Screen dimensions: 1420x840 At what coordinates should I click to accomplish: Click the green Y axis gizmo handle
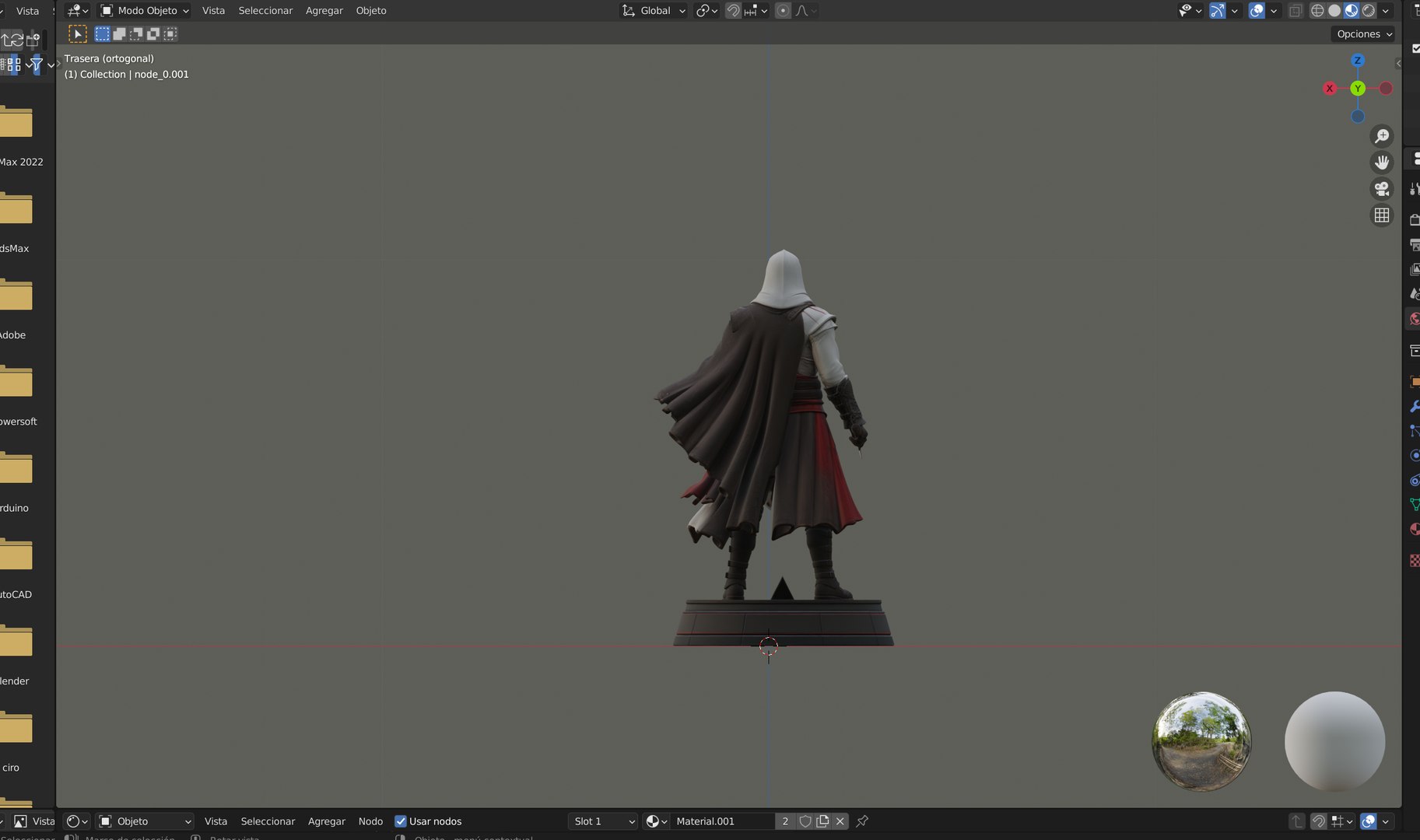tap(1358, 89)
